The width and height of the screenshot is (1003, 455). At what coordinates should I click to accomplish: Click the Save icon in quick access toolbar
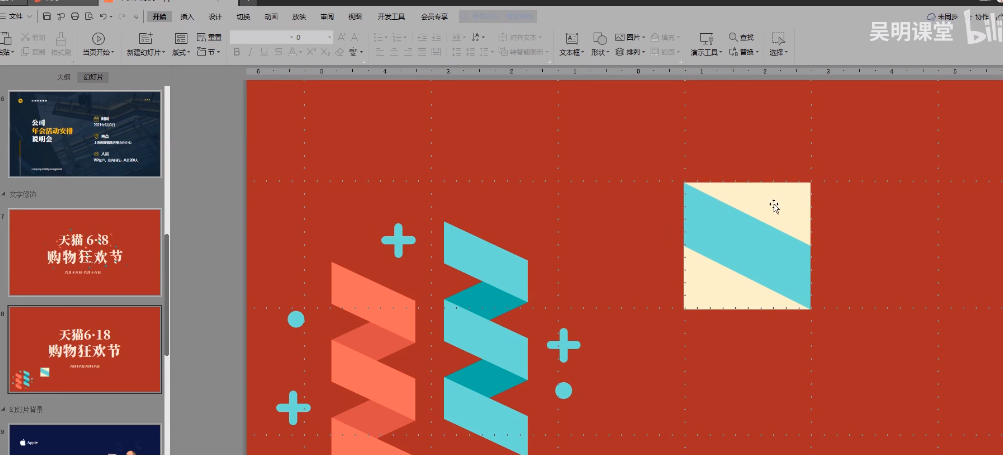(47, 17)
